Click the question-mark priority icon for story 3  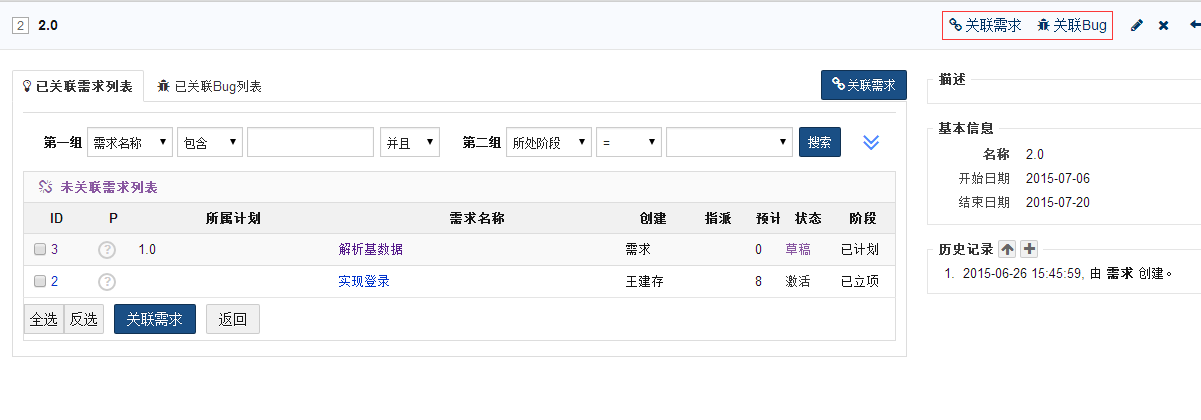pyautogui.click(x=107, y=250)
